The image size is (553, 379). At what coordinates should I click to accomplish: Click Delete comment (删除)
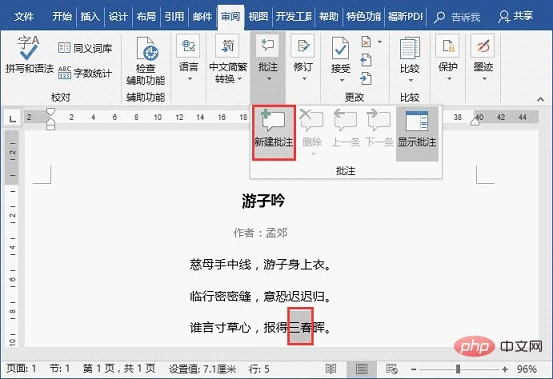pos(312,133)
